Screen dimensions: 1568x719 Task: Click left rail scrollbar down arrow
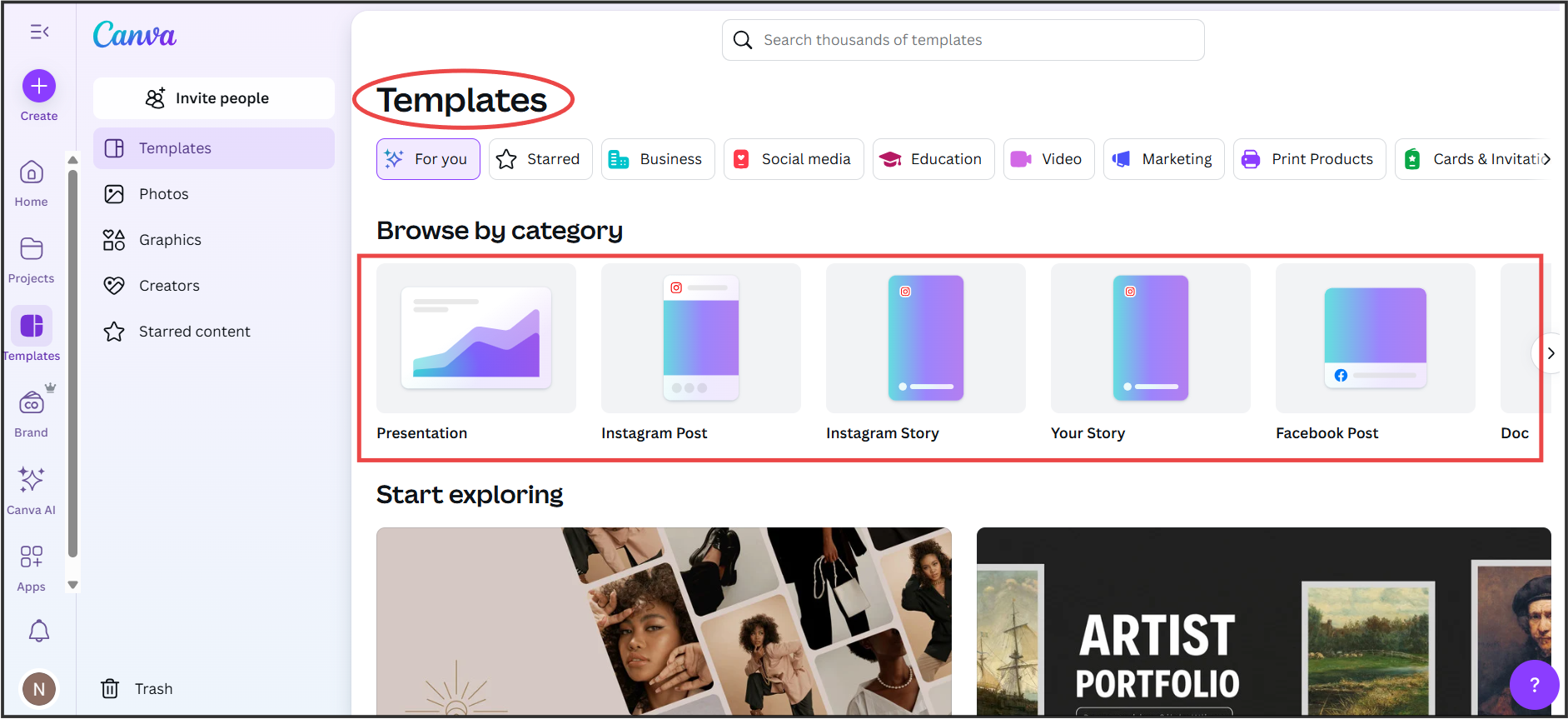[x=72, y=585]
